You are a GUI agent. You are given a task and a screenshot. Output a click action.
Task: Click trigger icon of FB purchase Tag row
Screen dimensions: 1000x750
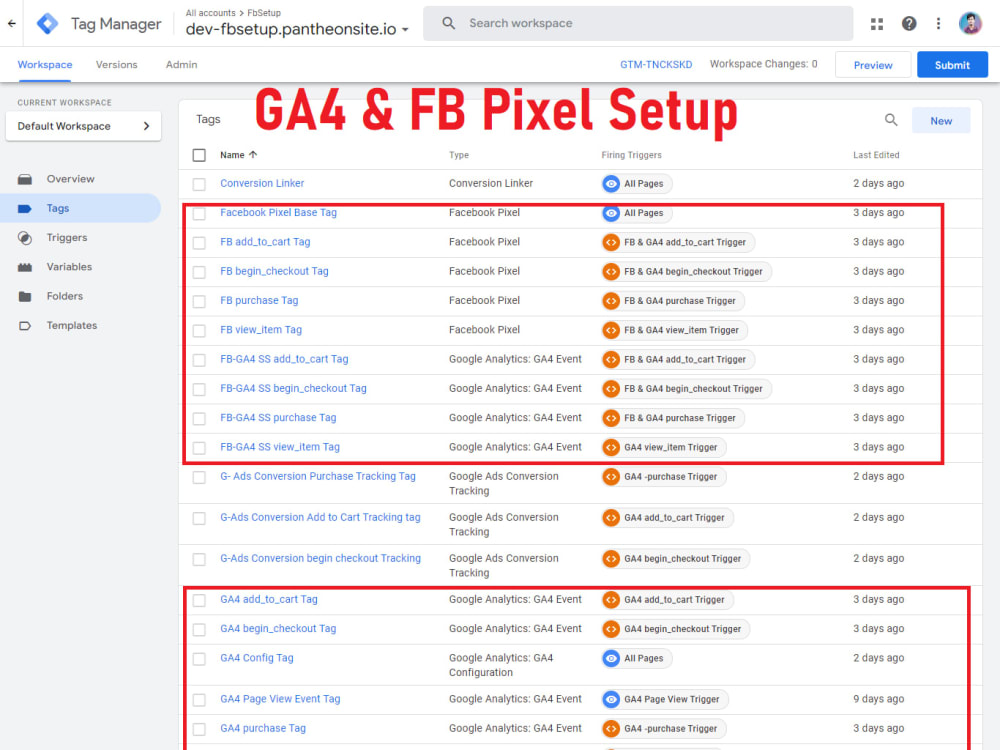611,301
